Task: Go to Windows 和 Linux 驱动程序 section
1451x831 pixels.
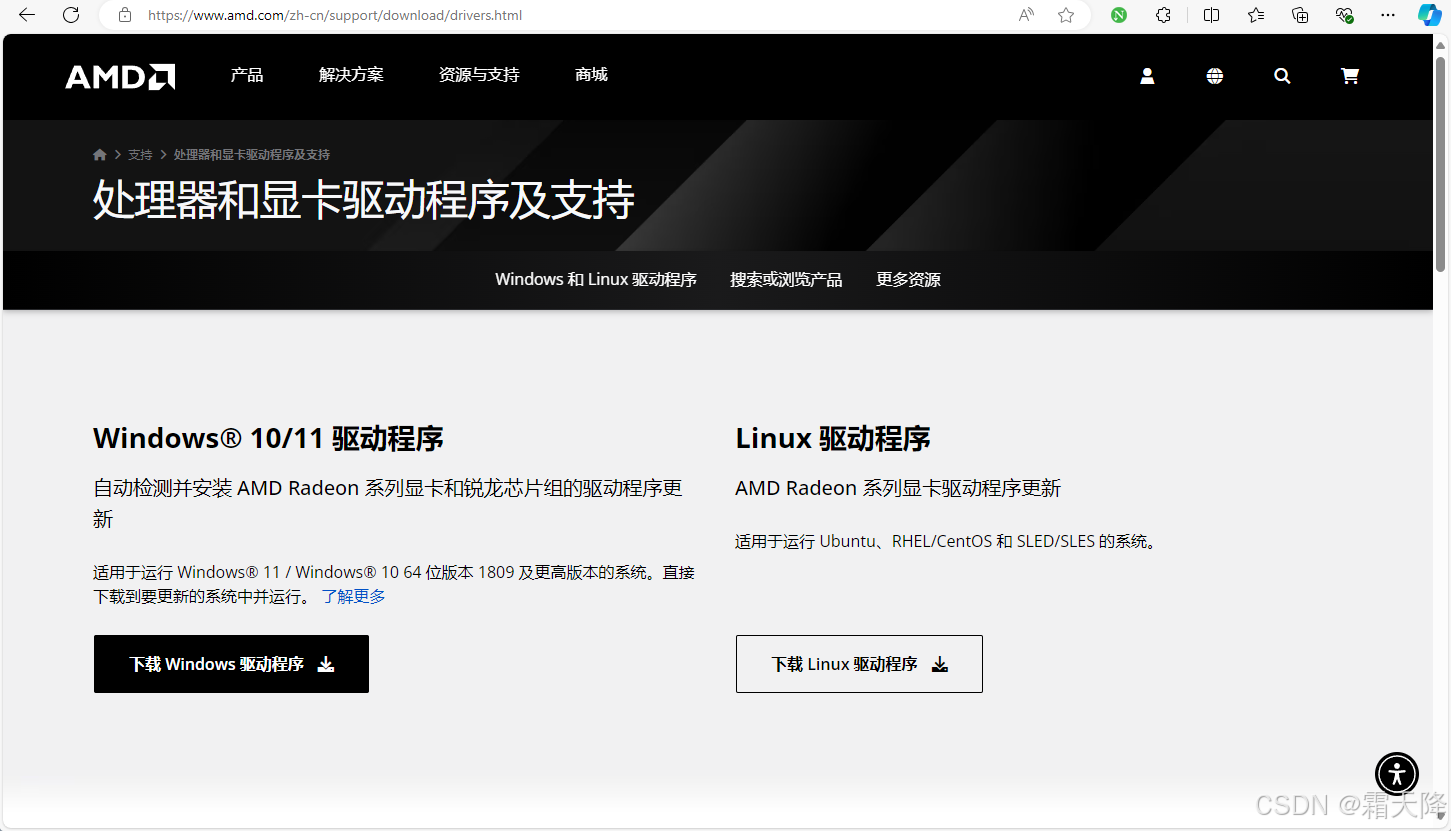Action: [596, 280]
